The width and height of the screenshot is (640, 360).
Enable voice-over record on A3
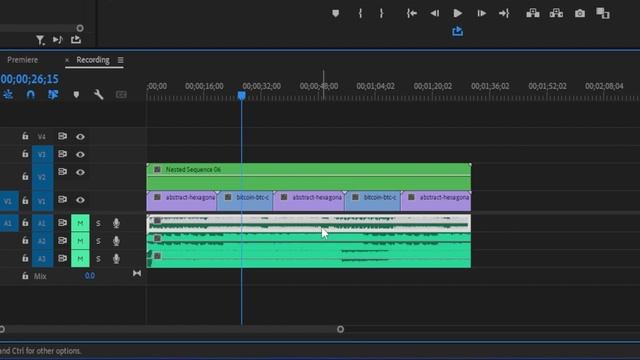[116, 259]
